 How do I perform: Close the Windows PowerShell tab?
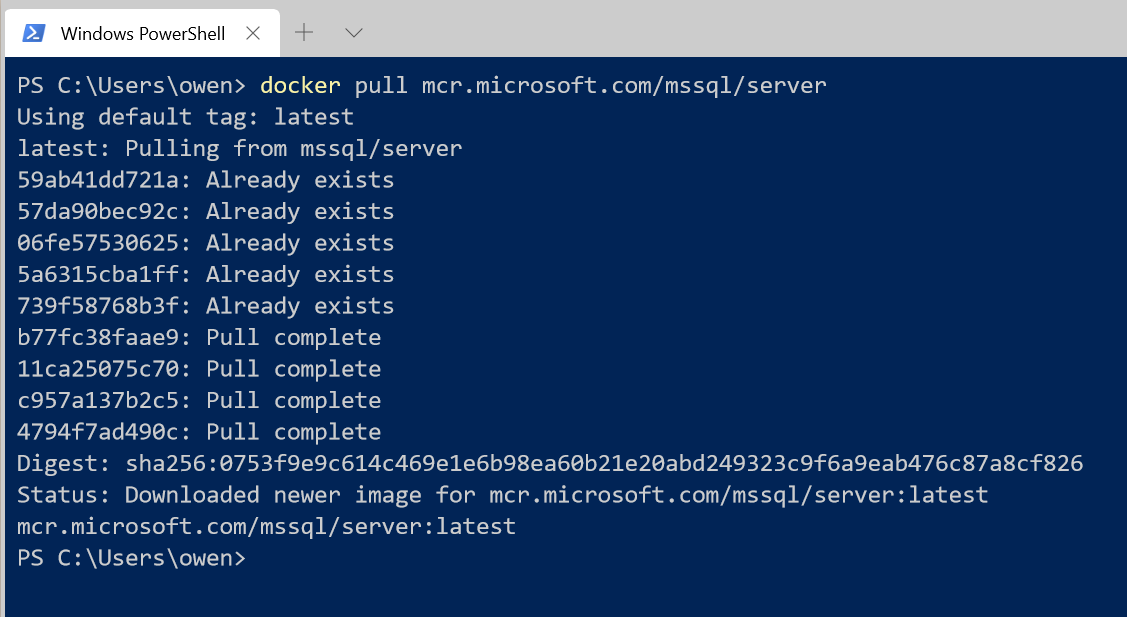(x=253, y=32)
